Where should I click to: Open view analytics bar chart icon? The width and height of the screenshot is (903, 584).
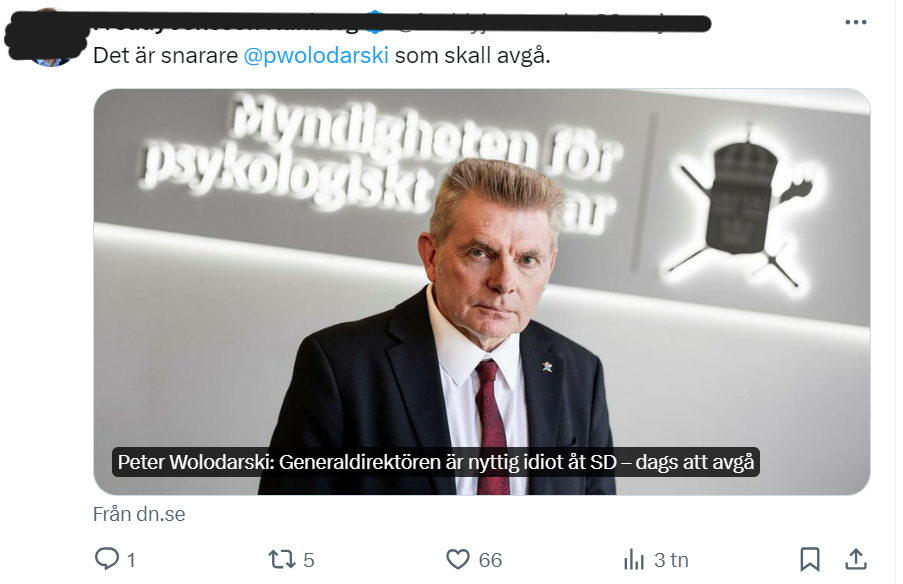coord(633,559)
